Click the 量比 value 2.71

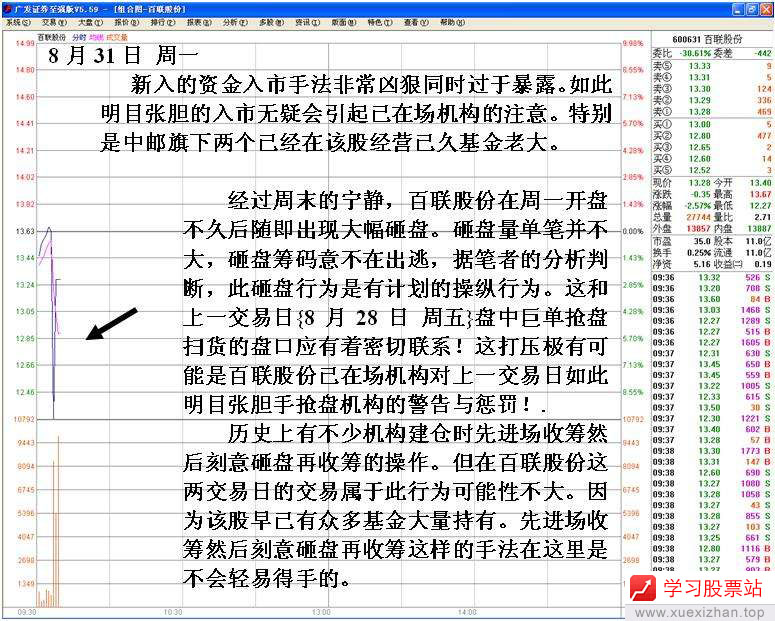click(x=763, y=217)
